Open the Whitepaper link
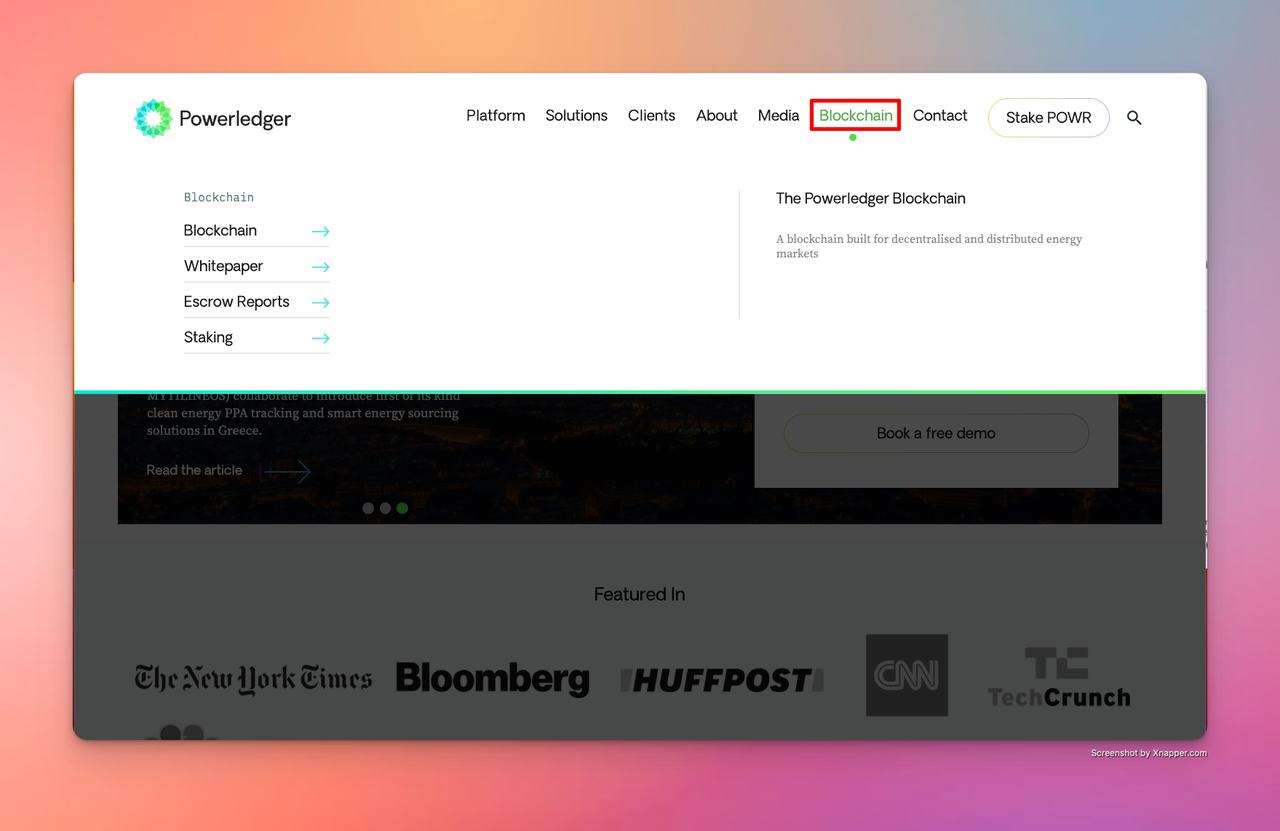The height and width of the screenshot is (831, 1280). (x=223, y=266)
